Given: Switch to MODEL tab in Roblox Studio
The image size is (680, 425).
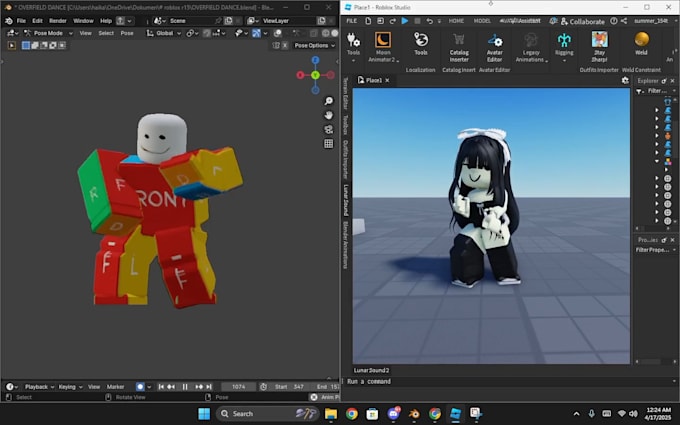Looking at the screenshot, I should pos(482,21).
